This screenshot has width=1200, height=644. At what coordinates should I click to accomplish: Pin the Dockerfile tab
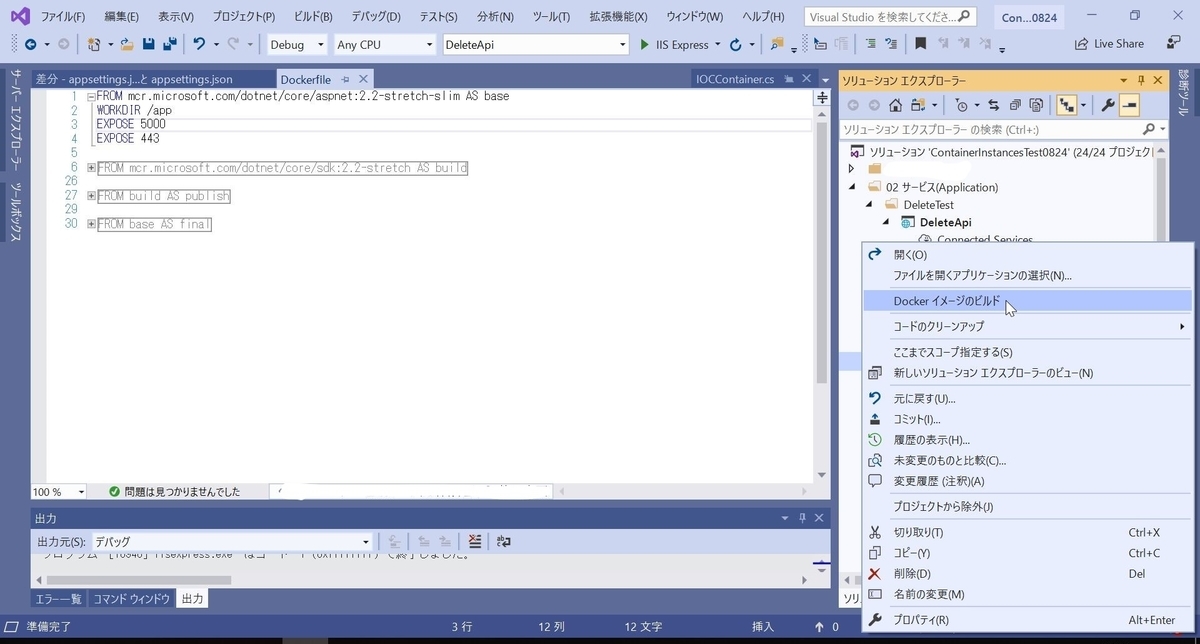tap(346, 79)
